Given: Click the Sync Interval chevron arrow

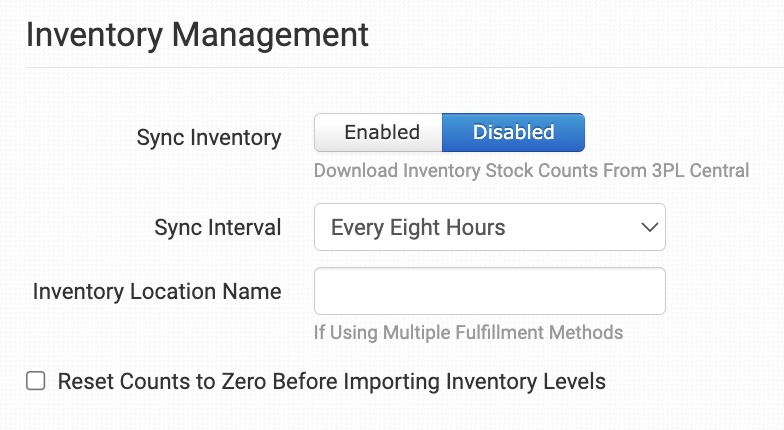Looking at the screenshot, I should pyautogui.click(x=645, y=228).
